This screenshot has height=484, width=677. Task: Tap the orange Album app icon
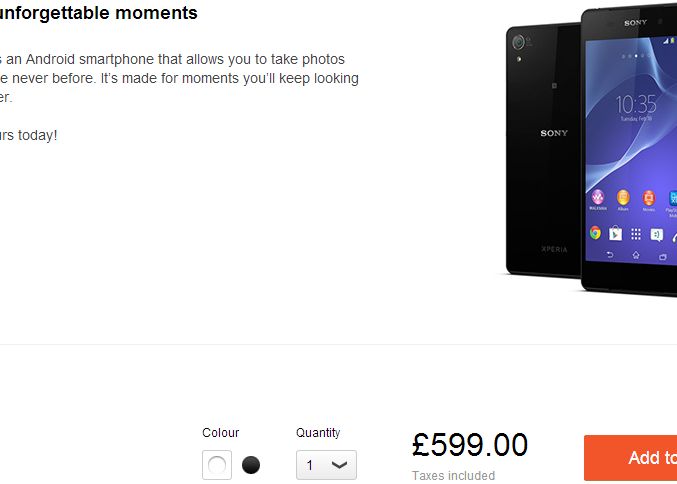pyautogui.click(x=623, y=197)
